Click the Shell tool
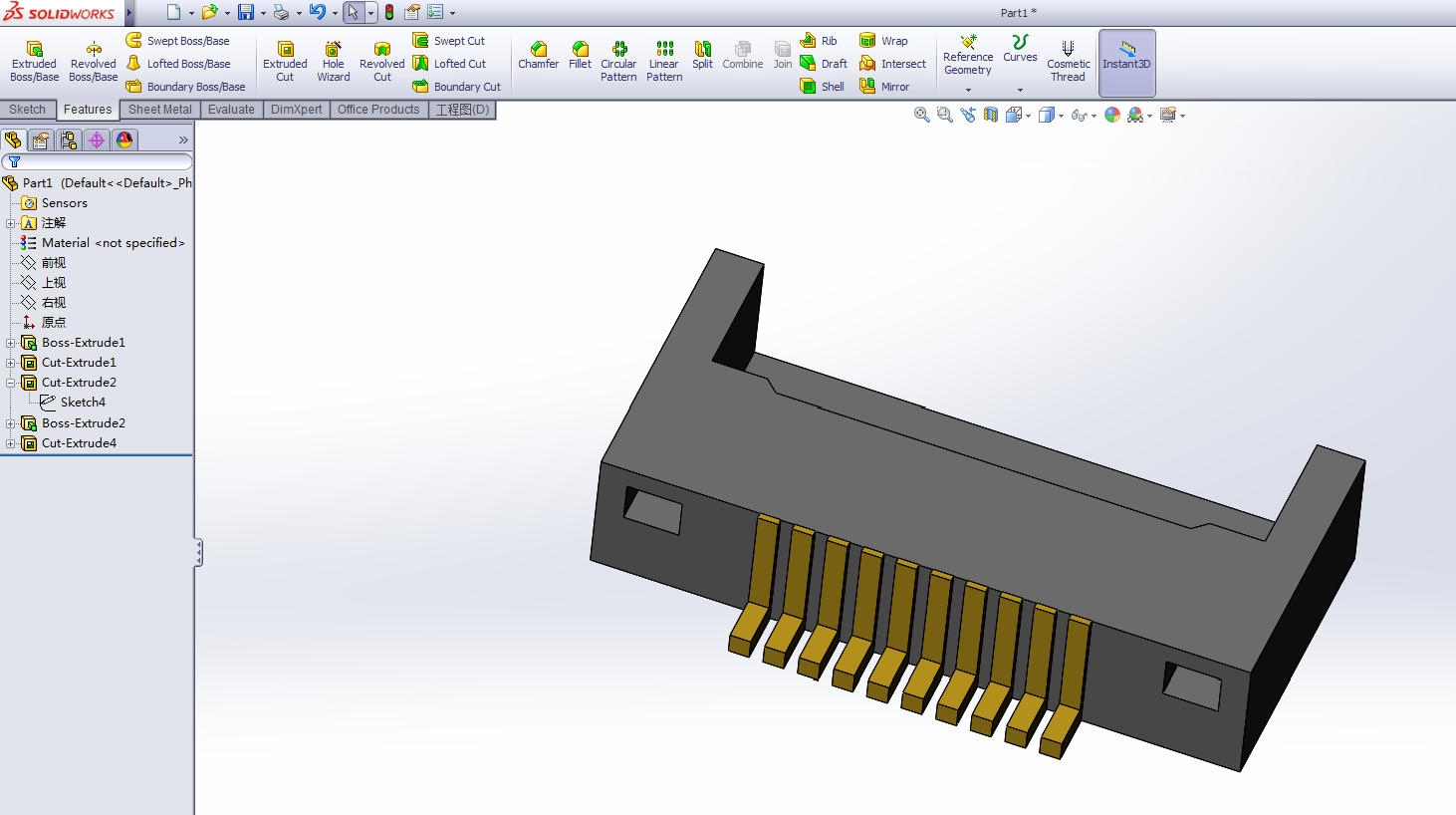This screenshot has height=815, width=1456. tap(823, 87)
